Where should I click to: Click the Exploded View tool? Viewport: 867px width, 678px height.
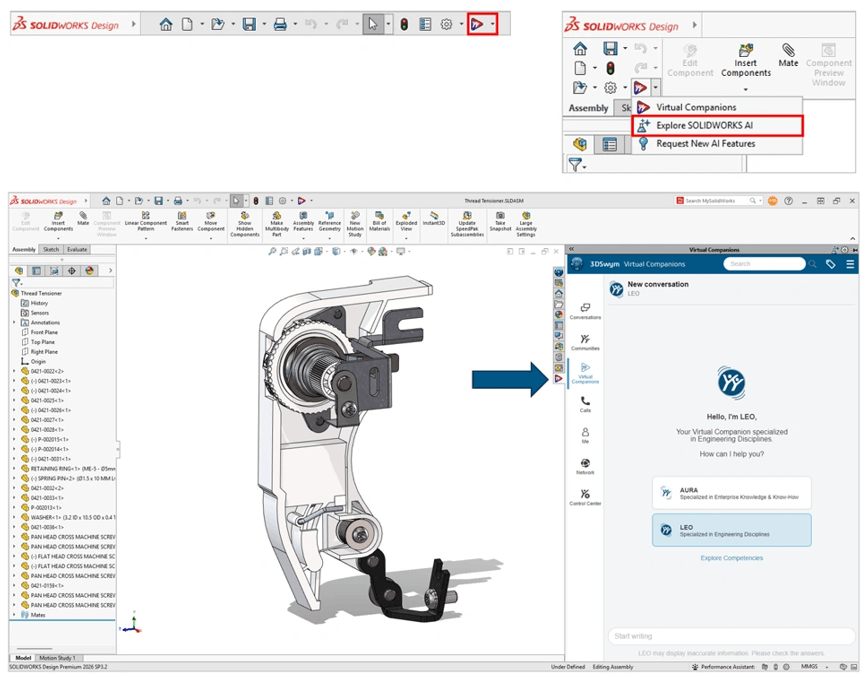[x=406, y=222]
